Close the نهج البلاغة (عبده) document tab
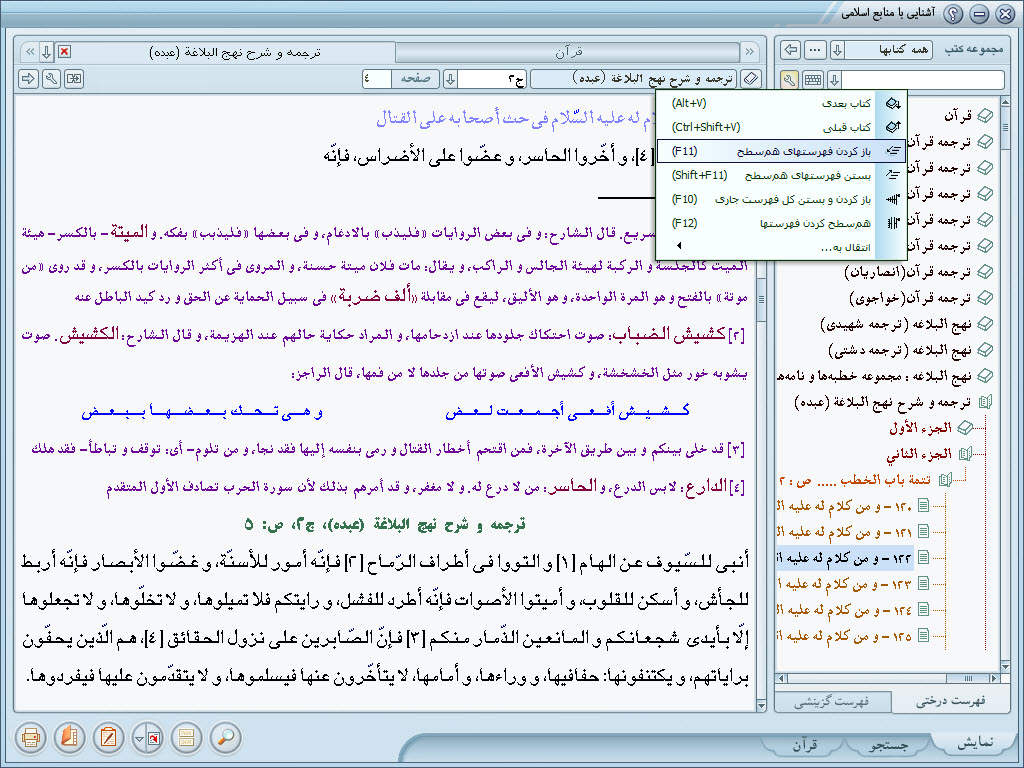Viewport: 1024px width, 768px height. click(64, 51)
